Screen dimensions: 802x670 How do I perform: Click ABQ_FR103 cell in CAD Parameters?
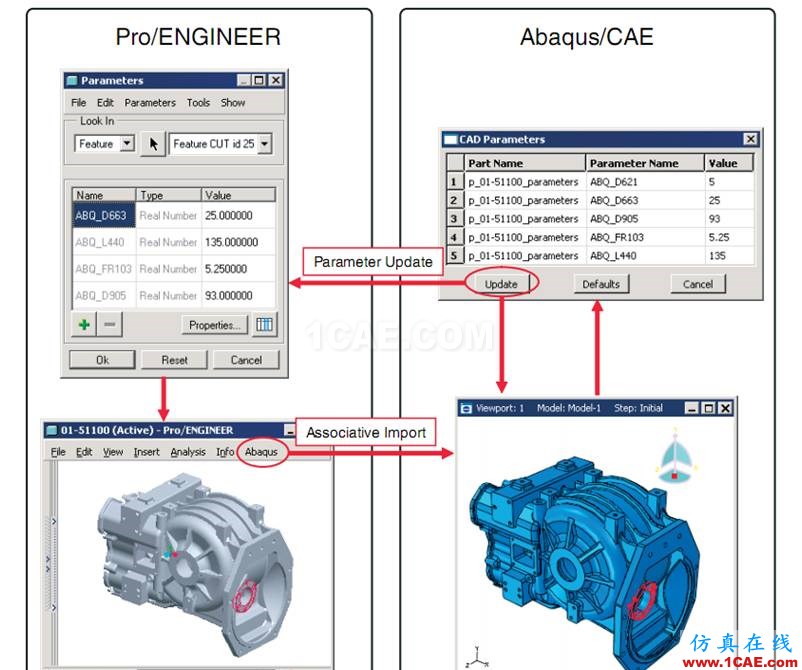pos(645,237)
